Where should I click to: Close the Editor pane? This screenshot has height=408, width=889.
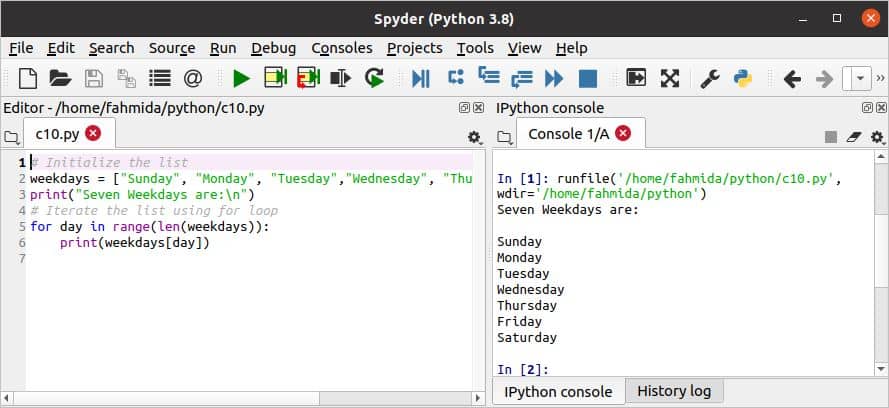[479, 108]
